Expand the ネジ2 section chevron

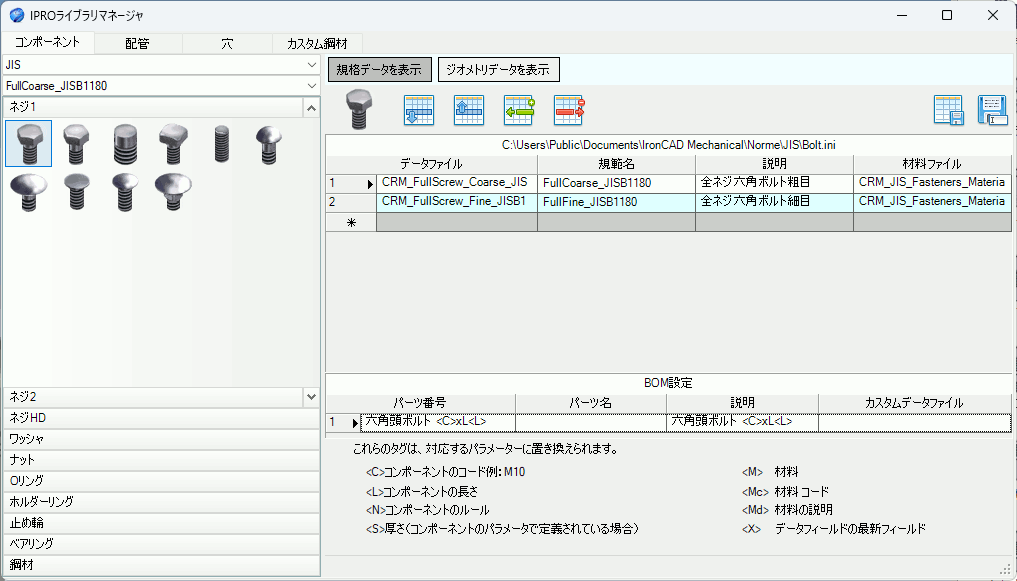tap(311, 397)
